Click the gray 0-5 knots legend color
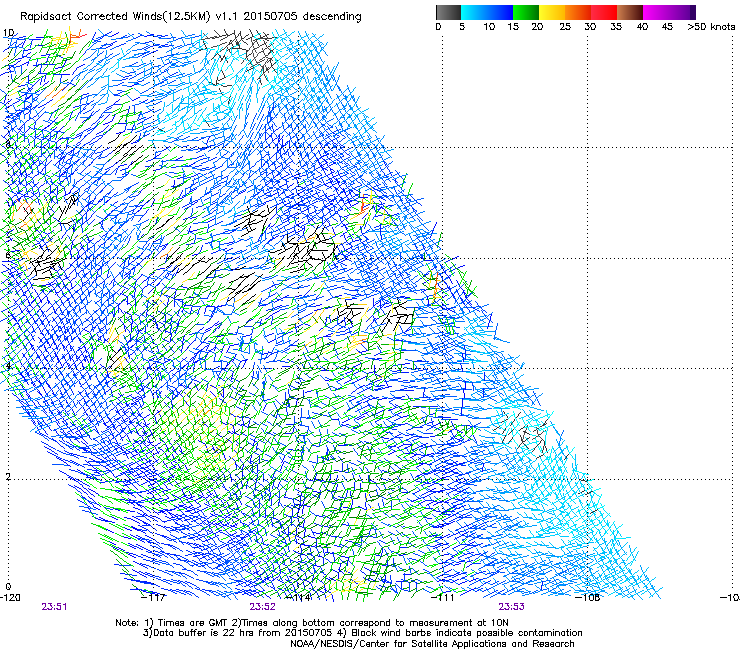Screen dimensions: 740x650 448,12
